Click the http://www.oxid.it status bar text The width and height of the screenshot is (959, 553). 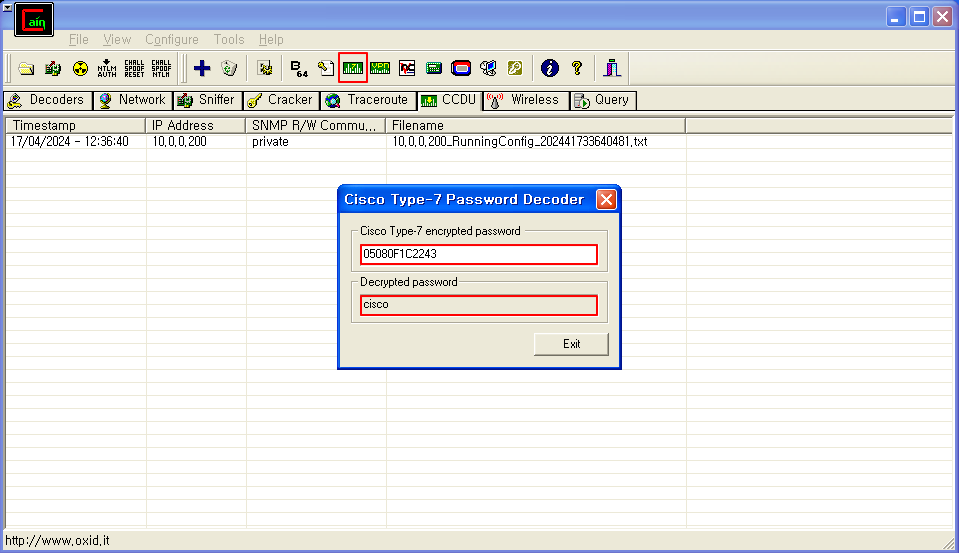[x=57, y=541]
